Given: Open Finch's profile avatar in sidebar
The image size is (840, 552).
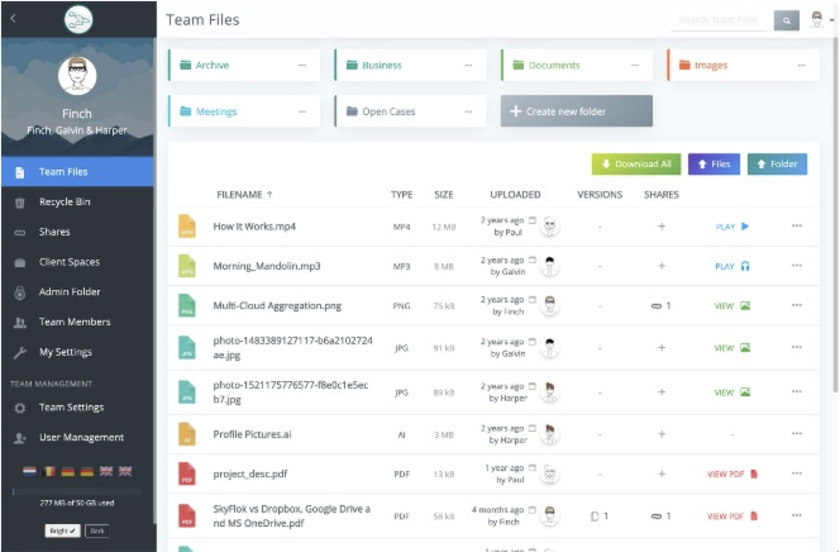Looking at the screenshot, I should 77,76.
